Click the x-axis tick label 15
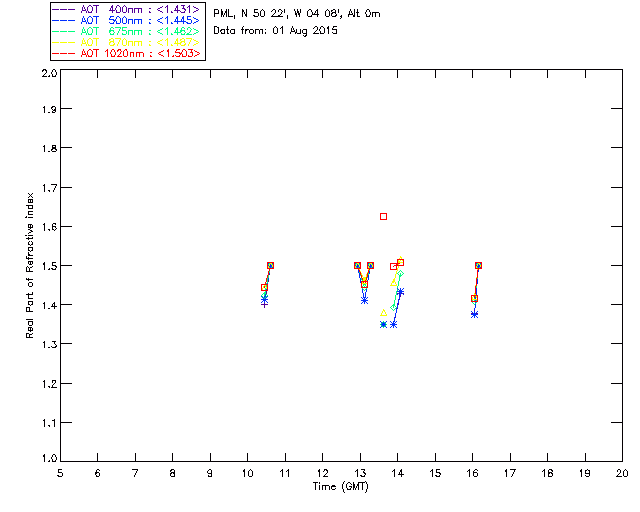 (435, 473)
